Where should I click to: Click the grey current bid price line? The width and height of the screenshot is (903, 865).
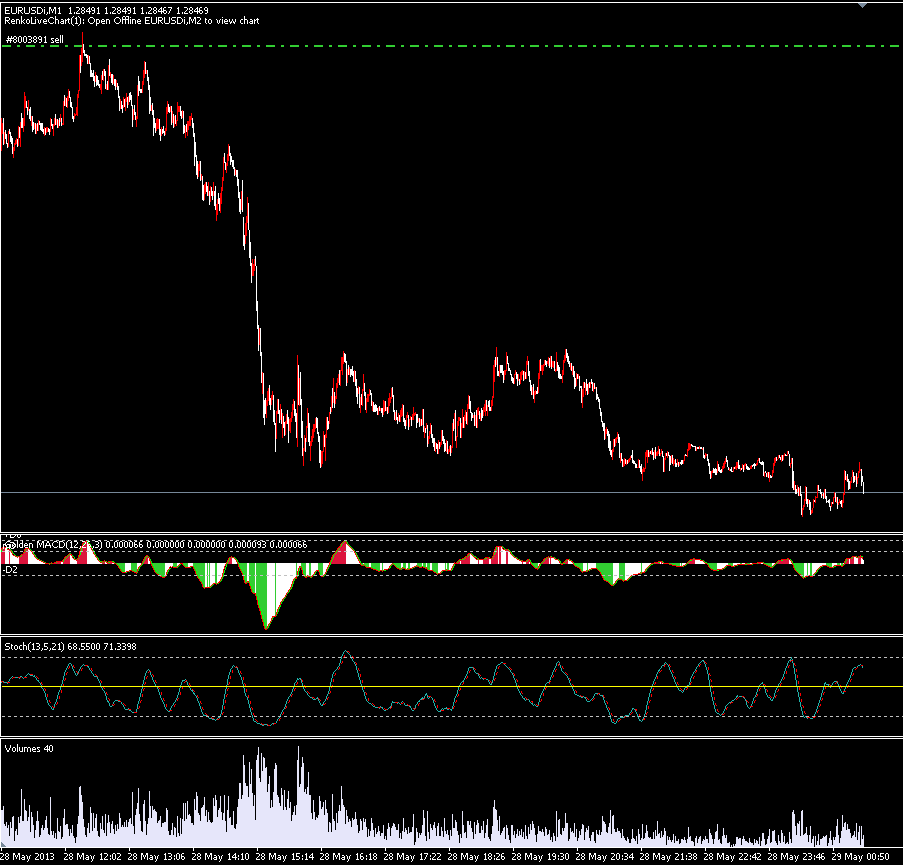click(x=452, y=492)
